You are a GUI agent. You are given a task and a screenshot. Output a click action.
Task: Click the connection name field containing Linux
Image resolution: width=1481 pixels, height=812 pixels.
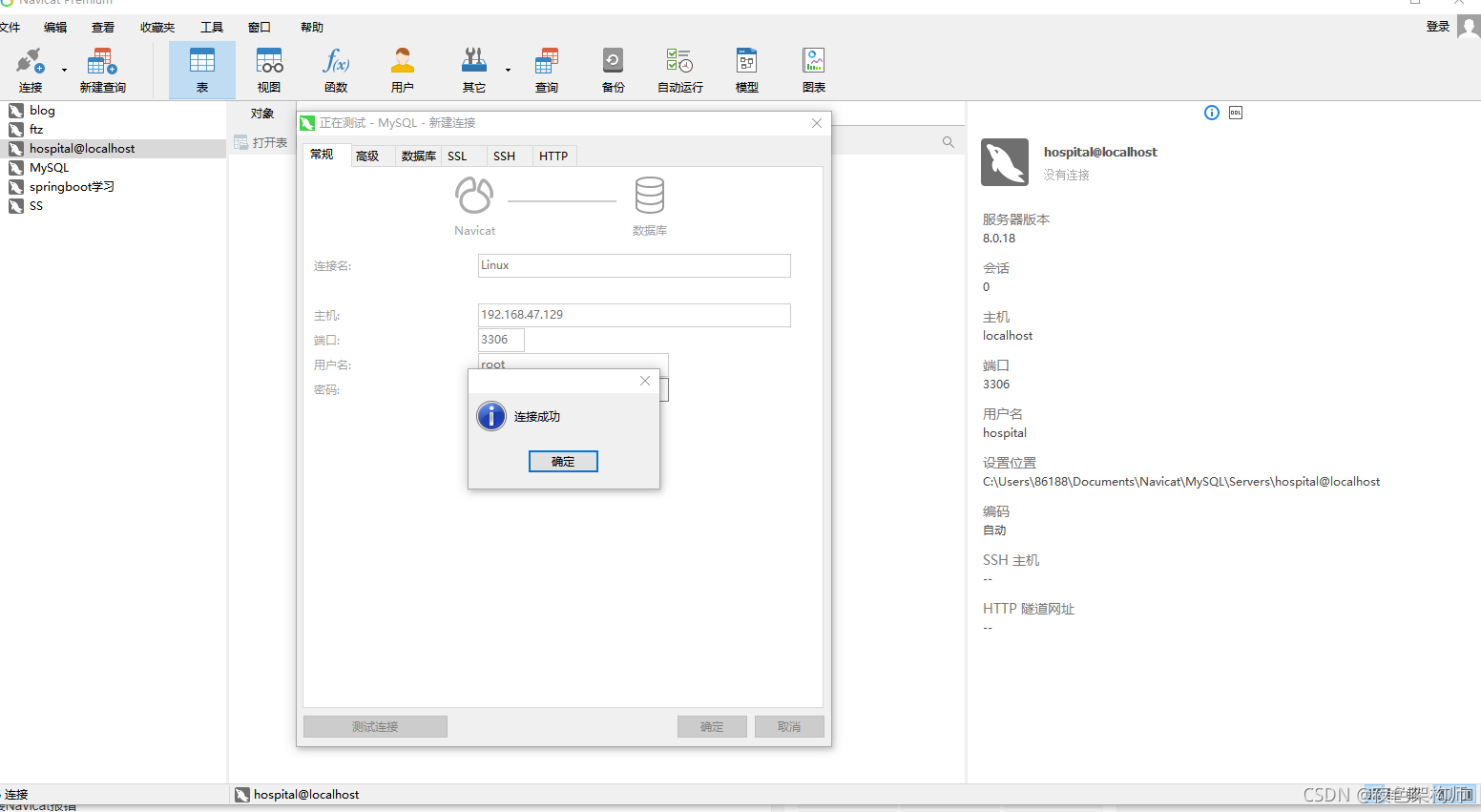[634, 265]
